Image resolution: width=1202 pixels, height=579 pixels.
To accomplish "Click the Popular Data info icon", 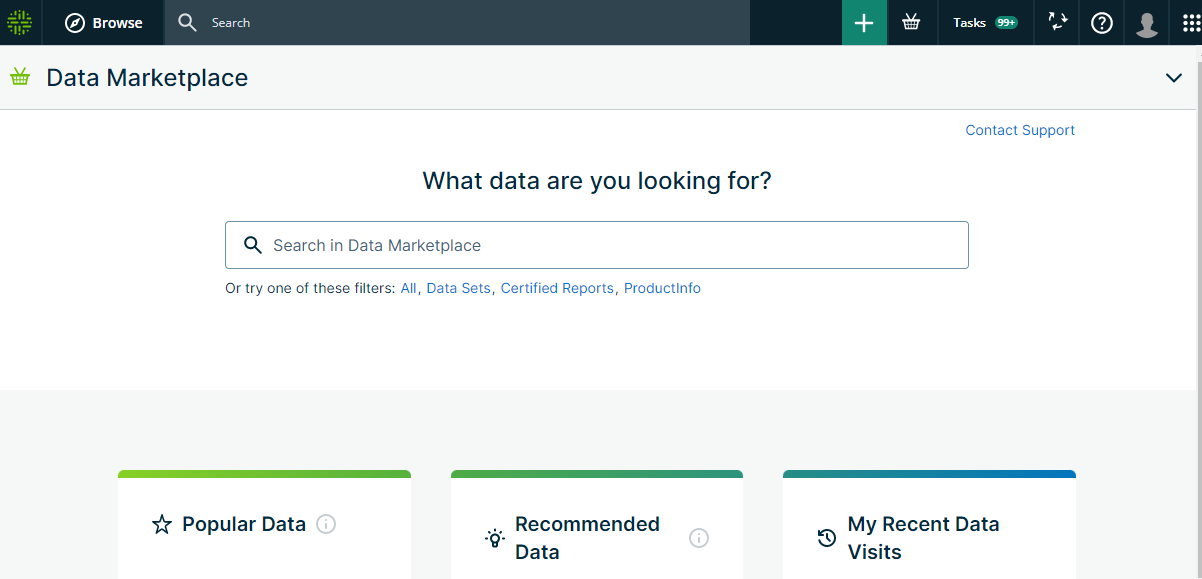I will [326, 524].
